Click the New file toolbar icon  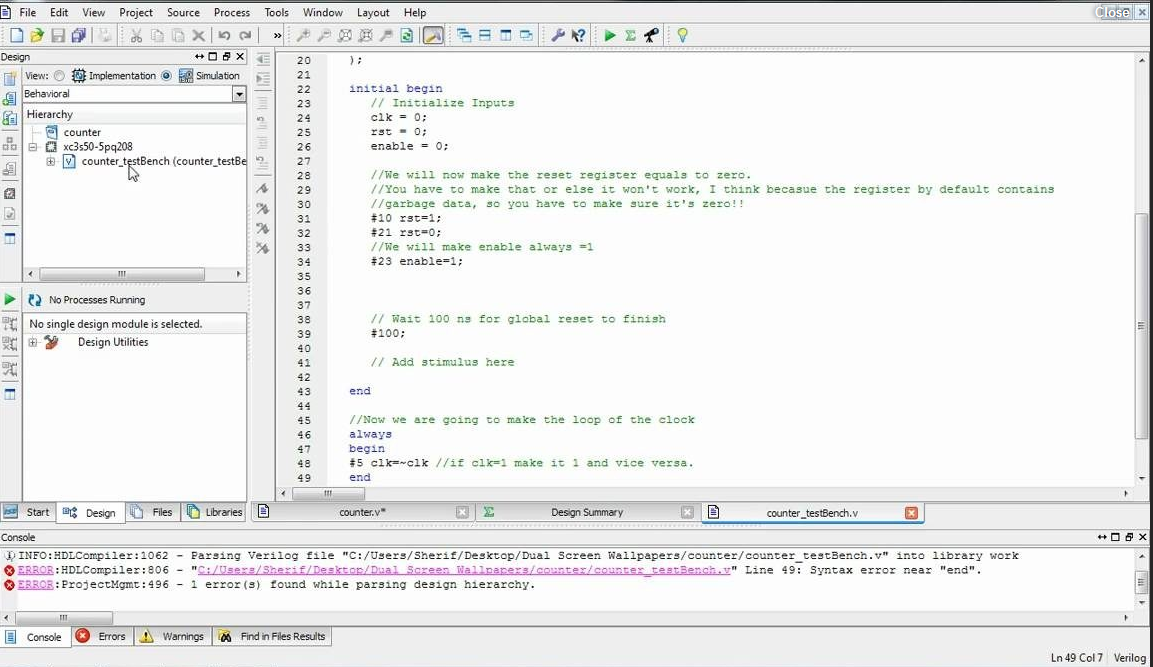16,36
